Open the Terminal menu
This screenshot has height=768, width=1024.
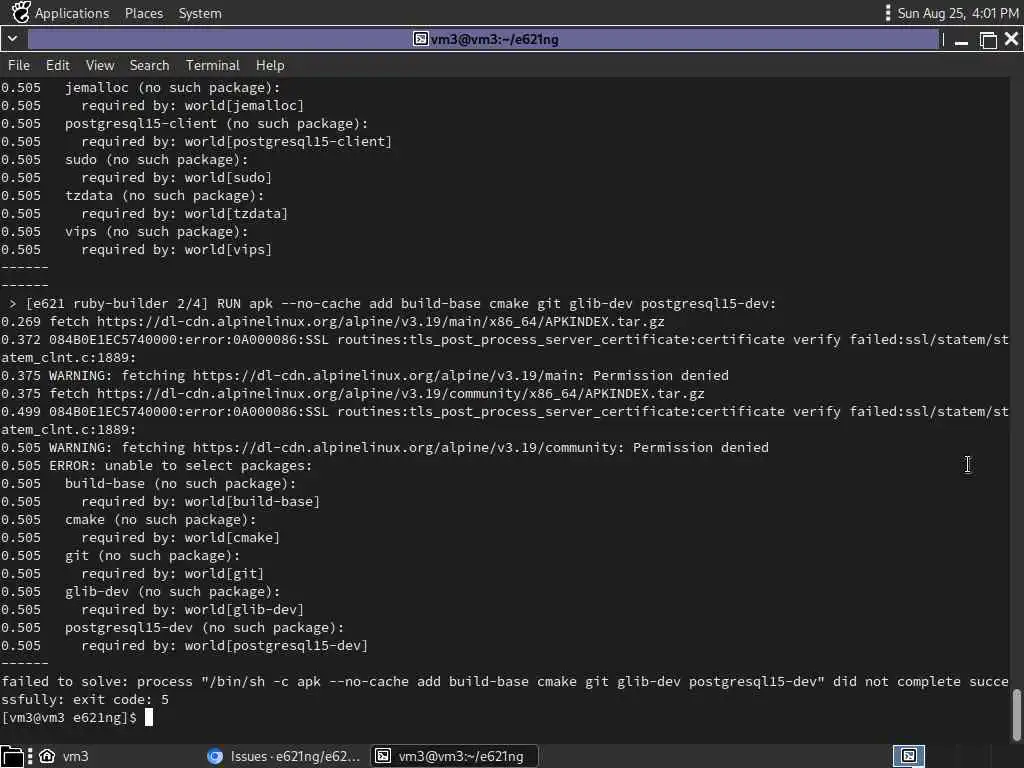coord(213,65)
